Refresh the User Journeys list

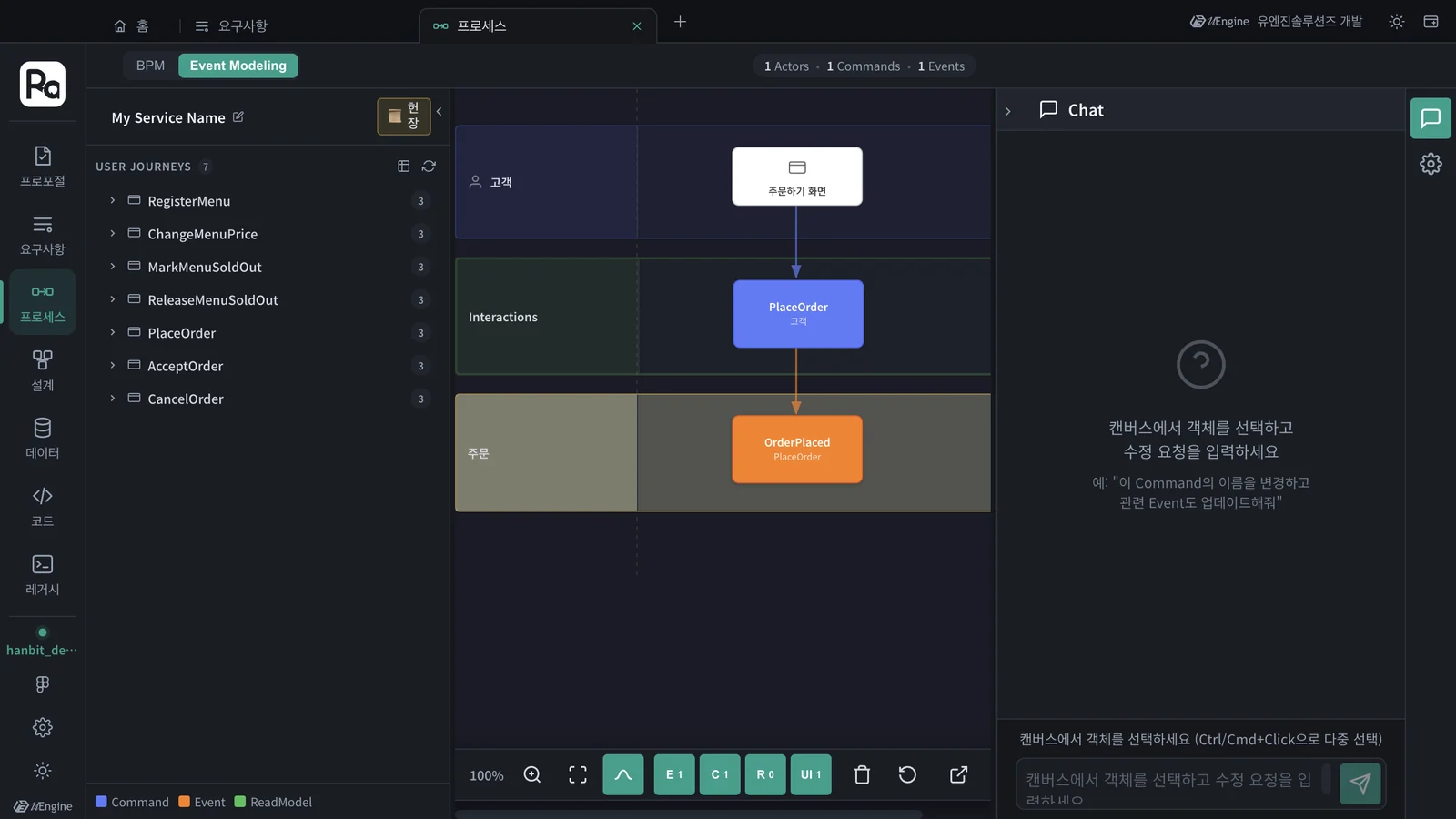pyautogui.click(x=429, y=166)
